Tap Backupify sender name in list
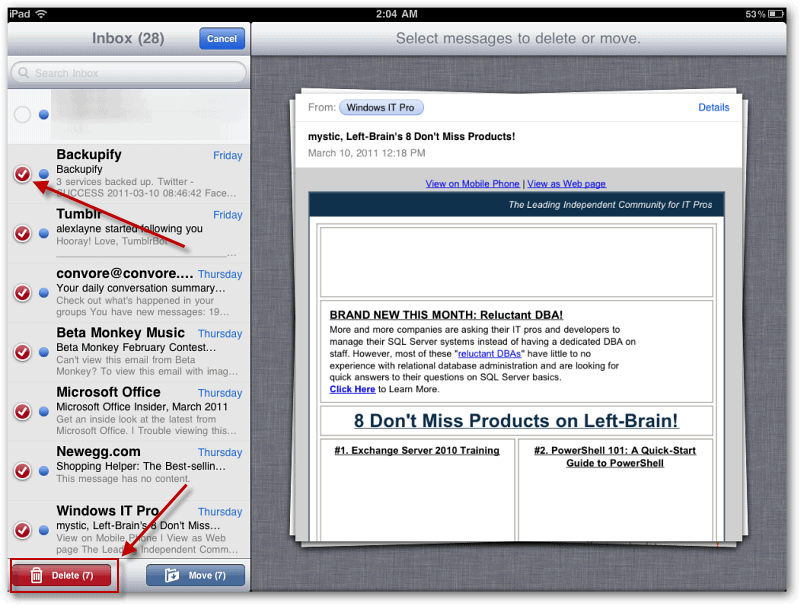The height and width of the screenshot is (605, 800). coord(89,155)
